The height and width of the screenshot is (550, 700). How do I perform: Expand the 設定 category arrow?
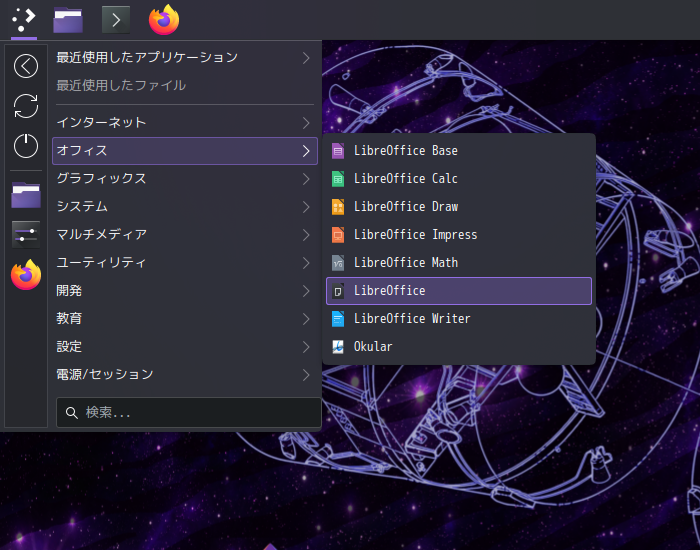point(306,347)
